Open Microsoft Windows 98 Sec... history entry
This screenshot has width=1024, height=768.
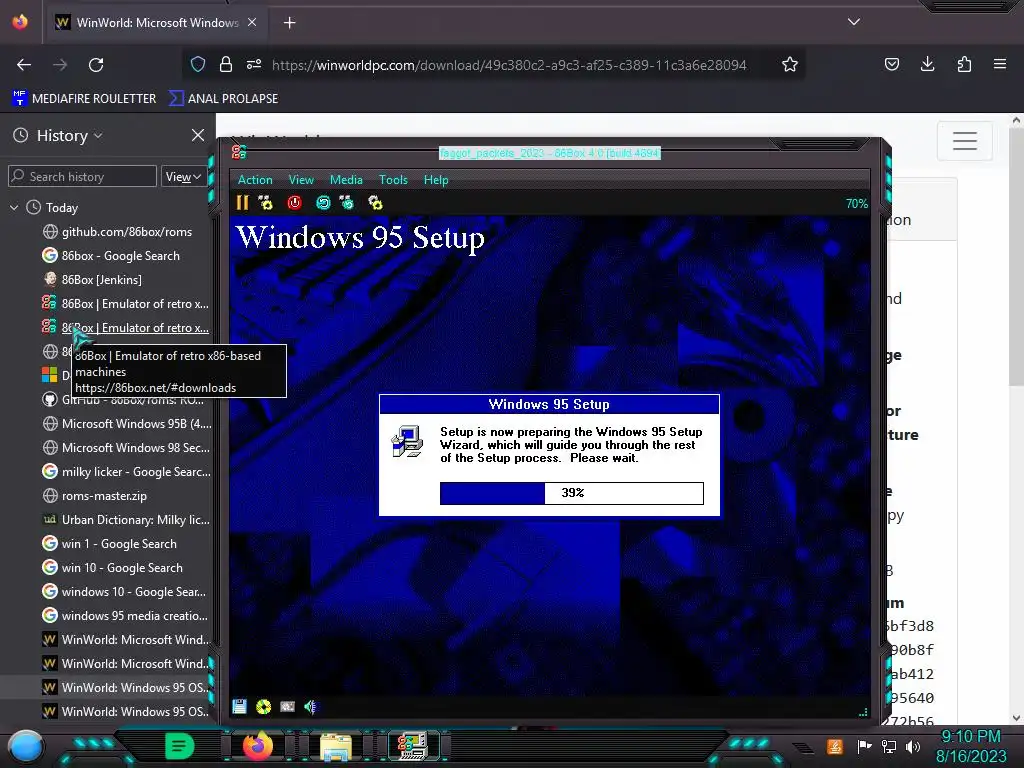tap(126, 448)
